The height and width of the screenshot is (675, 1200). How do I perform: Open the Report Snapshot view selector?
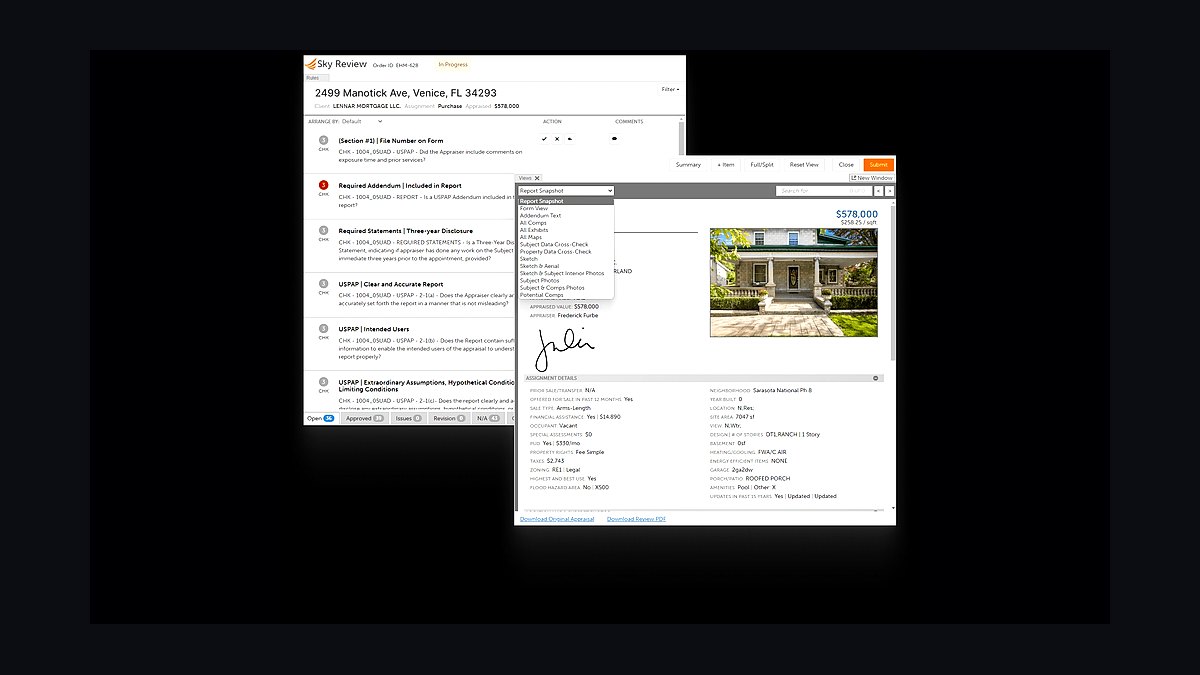[566, 190]
